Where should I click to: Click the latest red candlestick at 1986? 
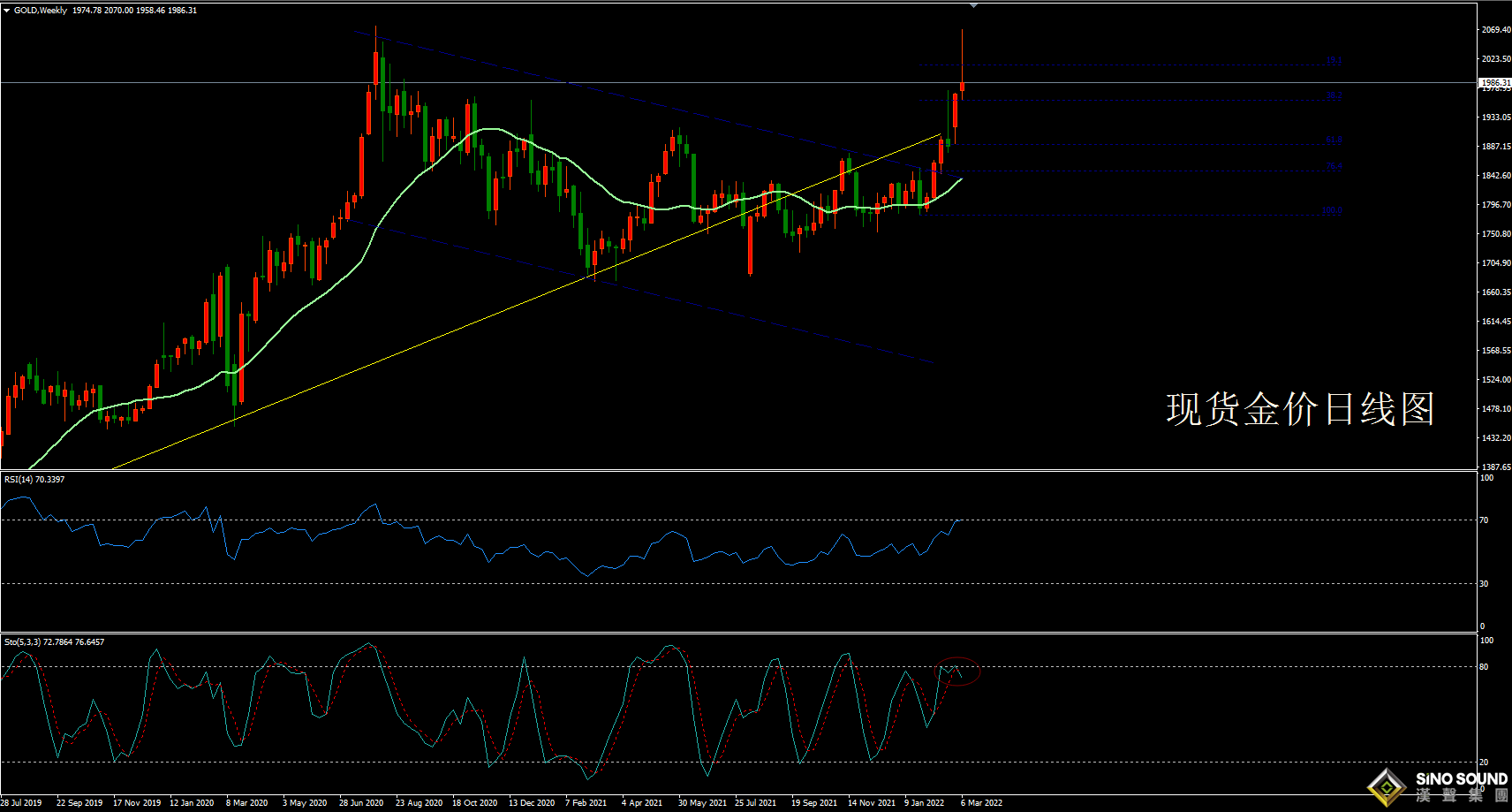962,87
